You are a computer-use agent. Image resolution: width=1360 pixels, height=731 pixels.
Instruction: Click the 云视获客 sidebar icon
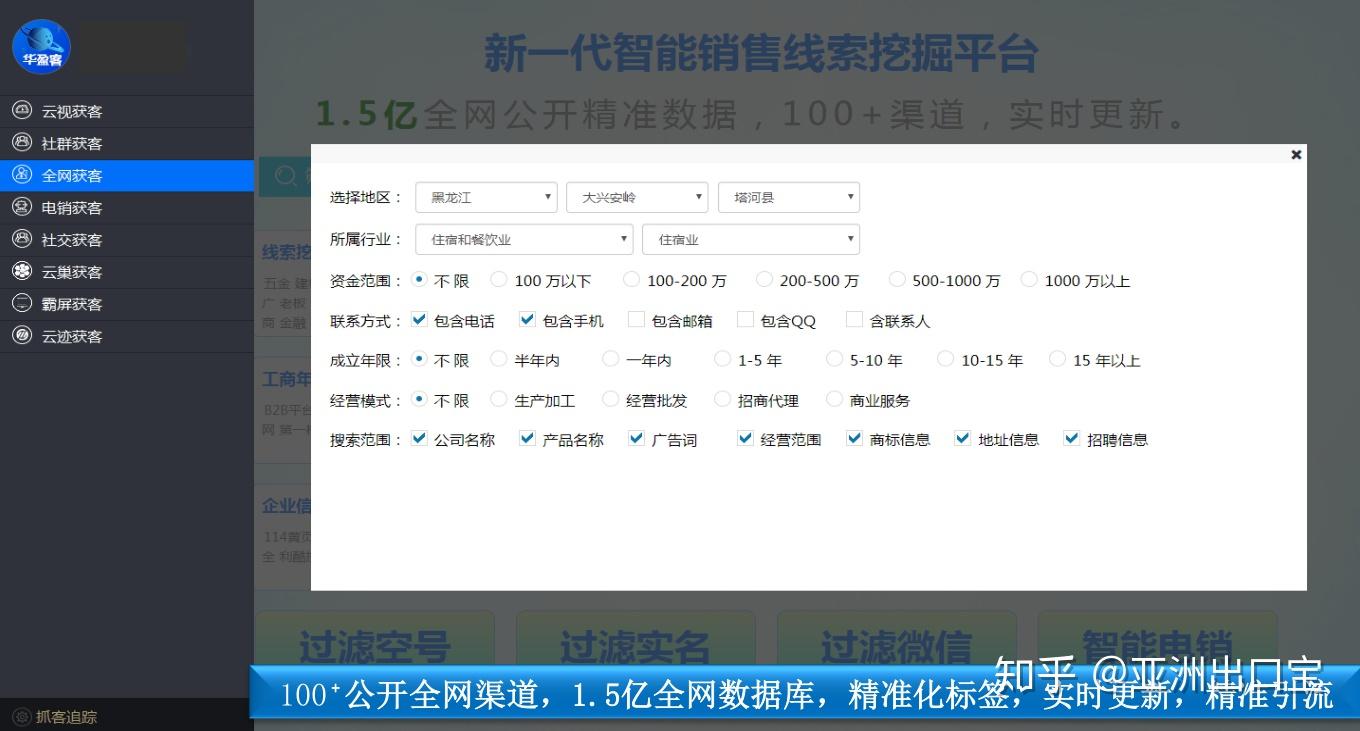(22, 111)
